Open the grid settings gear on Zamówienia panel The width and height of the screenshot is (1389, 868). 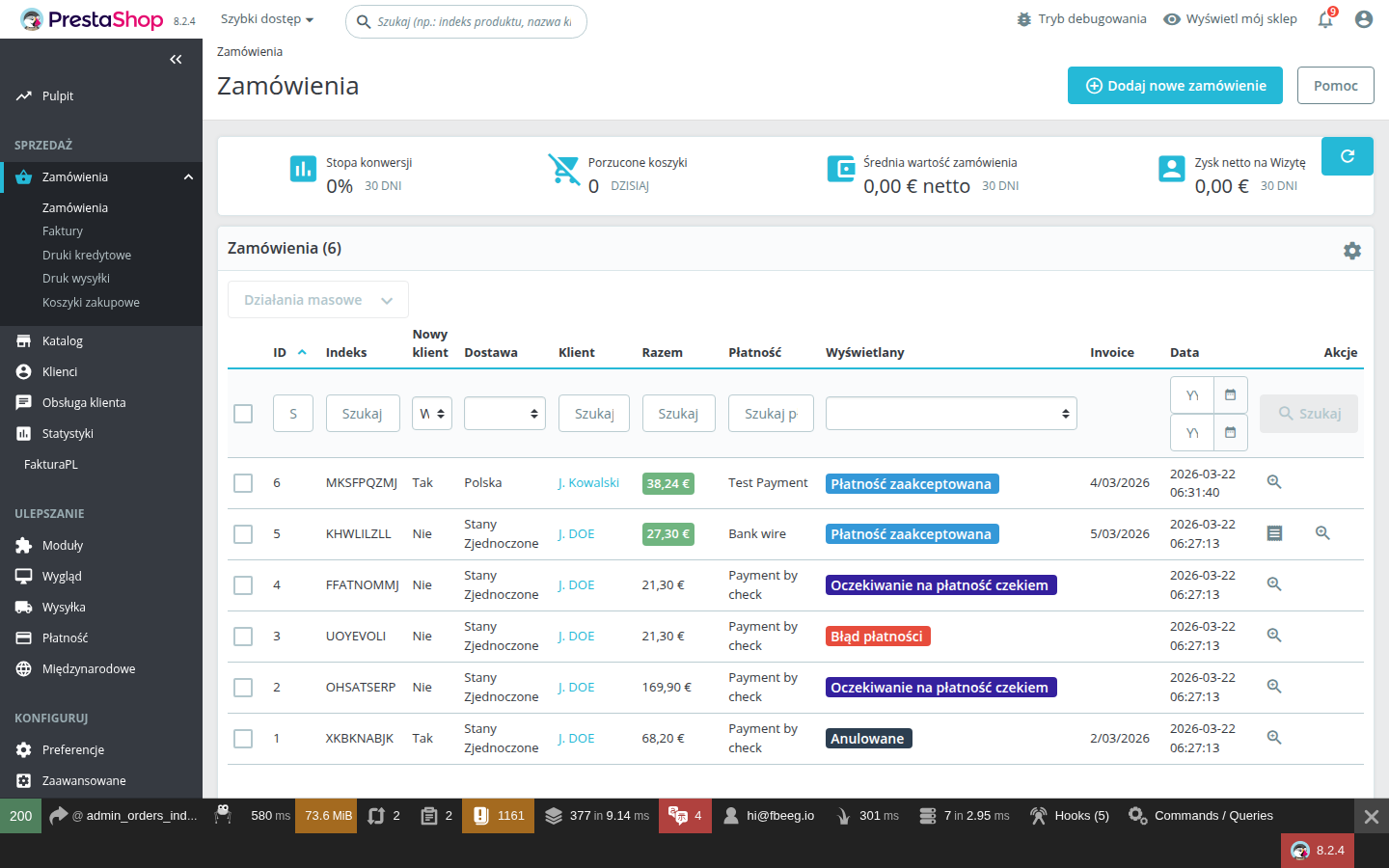pyautogui.click(x=1352, y=250)
